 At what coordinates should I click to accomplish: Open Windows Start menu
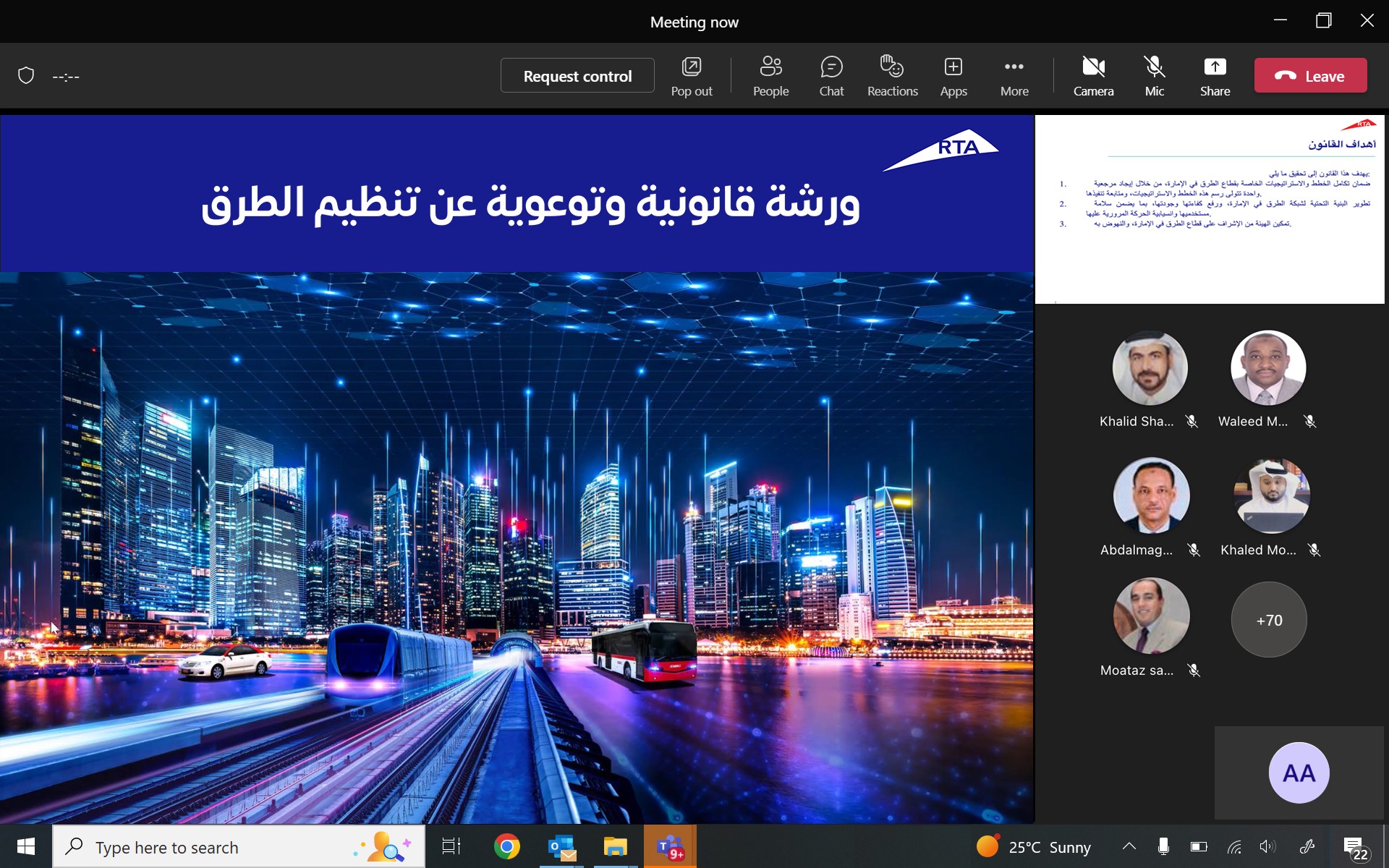click(x=26, y=846)
